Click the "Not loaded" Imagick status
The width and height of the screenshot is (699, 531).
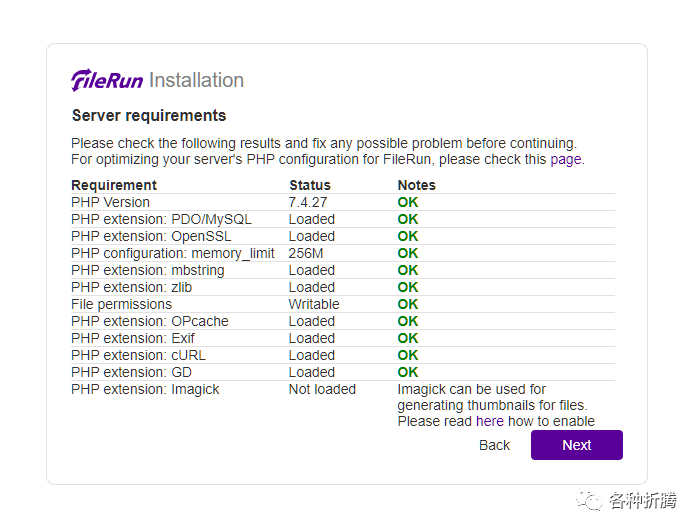tap(322, 389)
